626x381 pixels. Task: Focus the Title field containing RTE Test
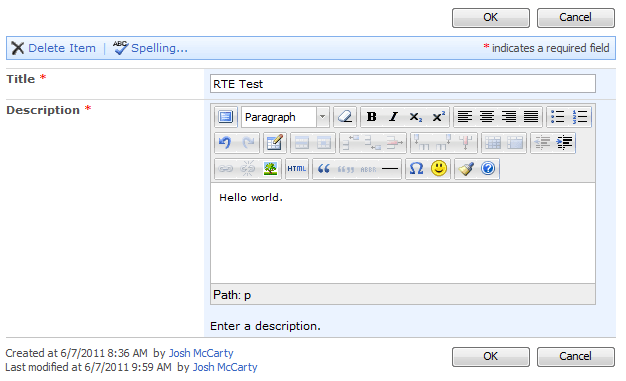403,84
